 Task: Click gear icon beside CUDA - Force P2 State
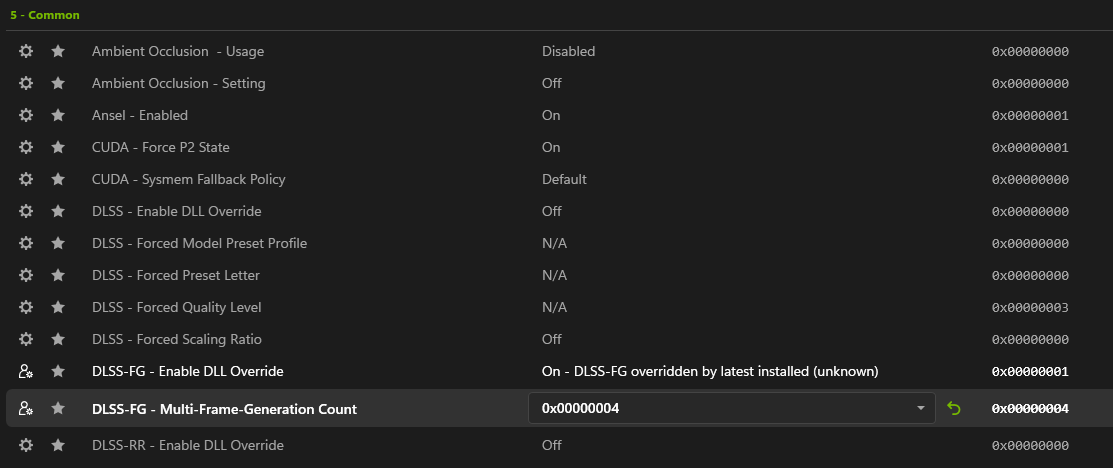[x=26, y=147]
